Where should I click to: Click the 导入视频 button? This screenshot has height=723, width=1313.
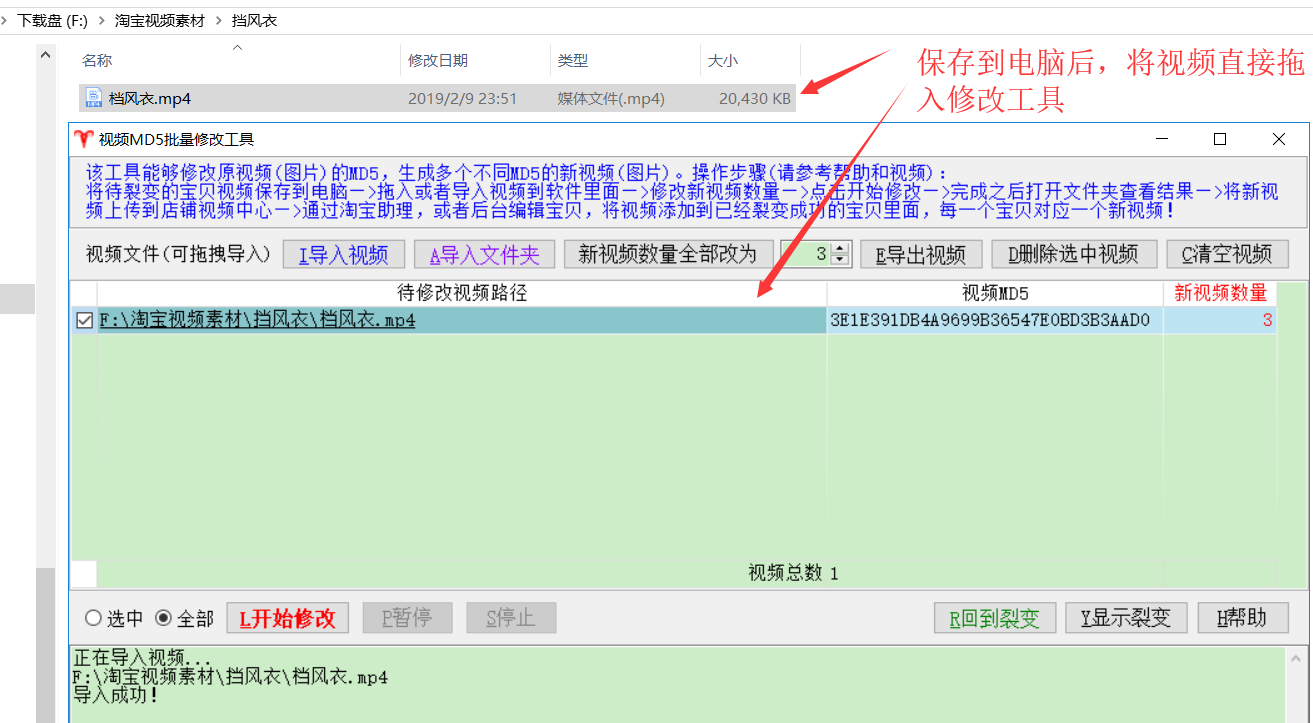[343, 255]
